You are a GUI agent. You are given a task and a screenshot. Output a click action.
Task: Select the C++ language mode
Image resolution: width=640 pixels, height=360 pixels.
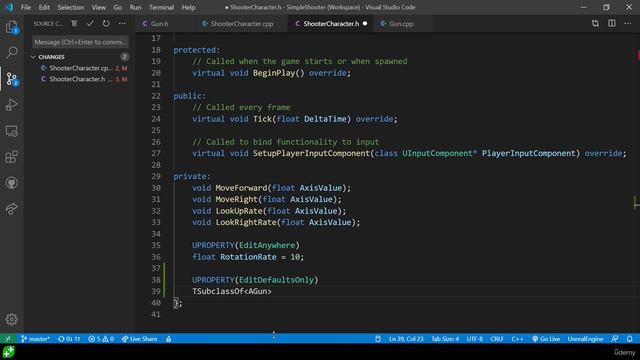click(517, 339)
